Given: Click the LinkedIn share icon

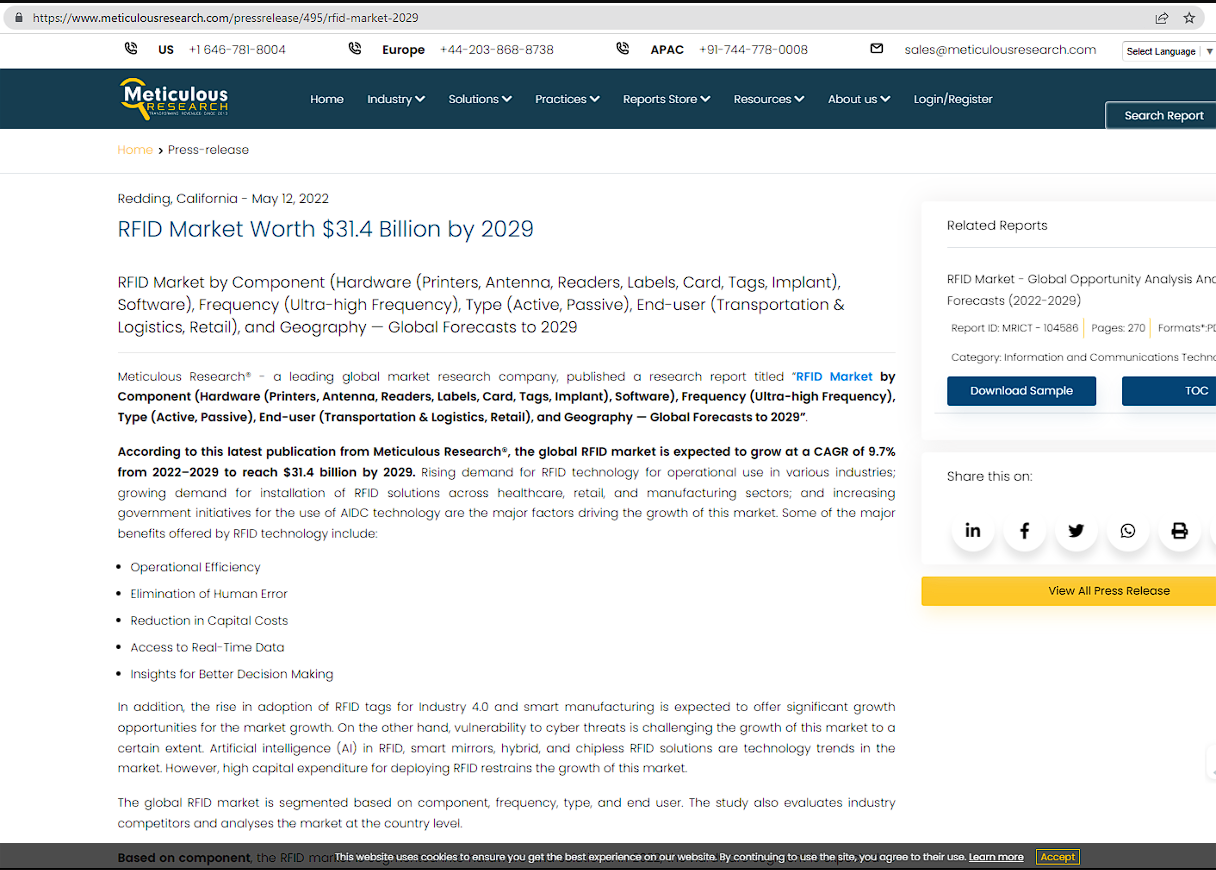Looking at the screenshot, I should click(x=972, y=531).
